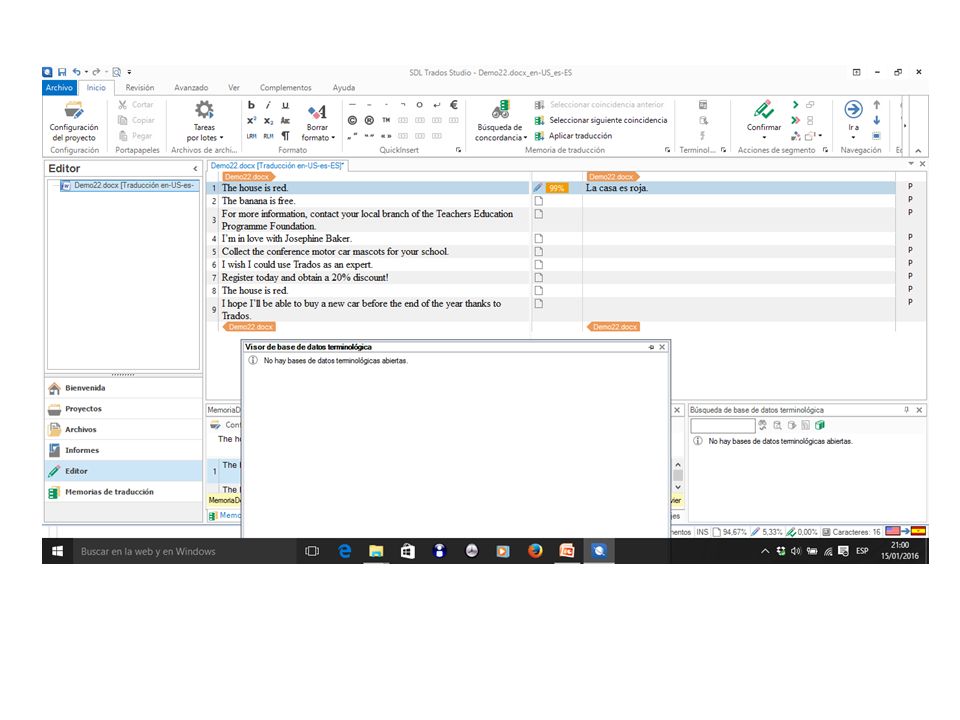Open Firefox from the taskbar

pos(535,551)
